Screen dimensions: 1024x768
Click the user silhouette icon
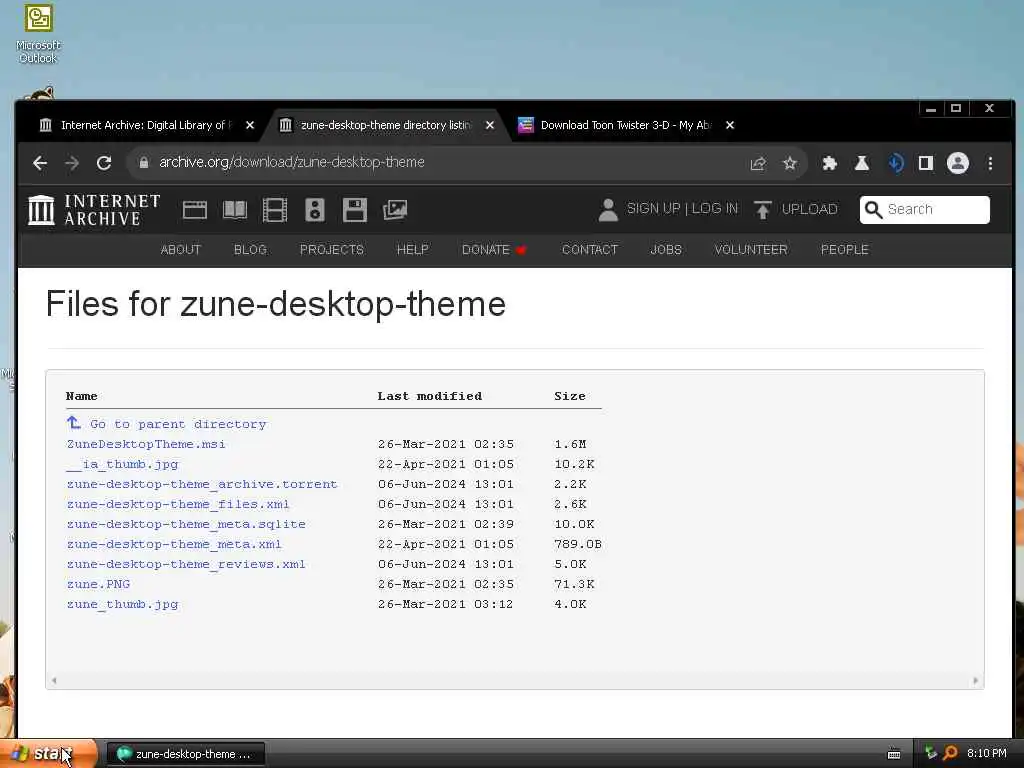[608, 210]
